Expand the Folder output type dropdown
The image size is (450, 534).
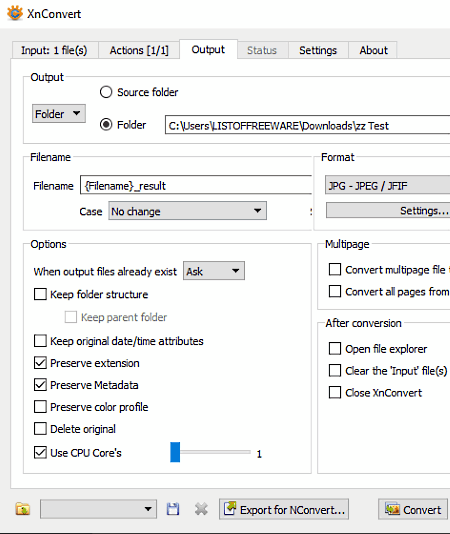pyautogui.click(x=59, y=114)
